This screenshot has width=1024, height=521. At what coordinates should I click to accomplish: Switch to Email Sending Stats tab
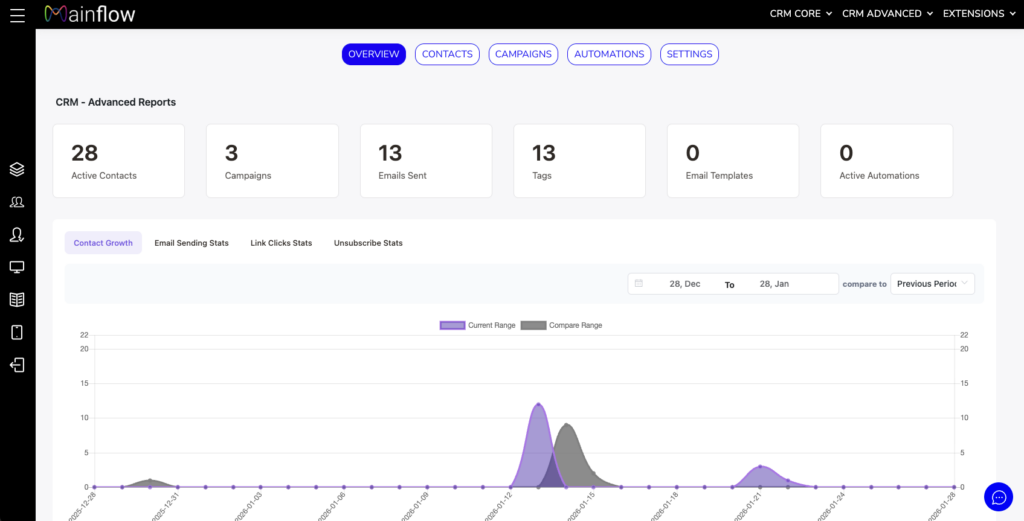[191, 243]
